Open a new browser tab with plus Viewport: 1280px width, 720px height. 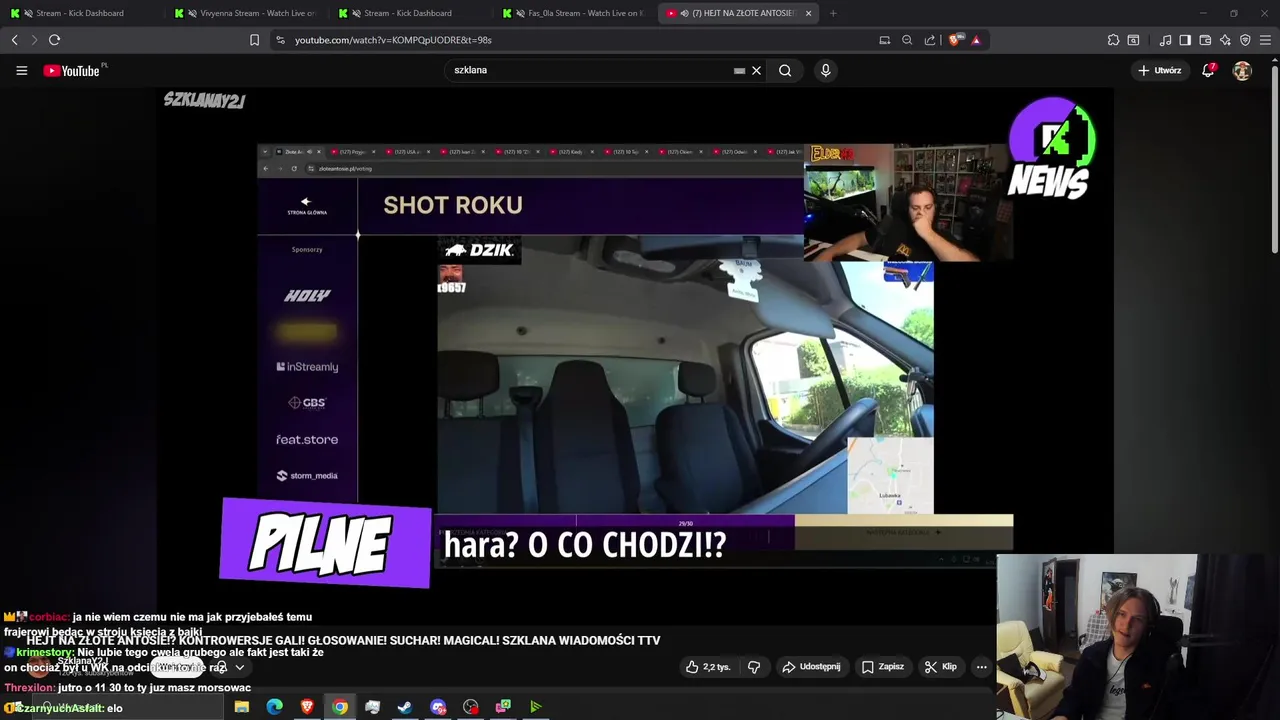833,13
